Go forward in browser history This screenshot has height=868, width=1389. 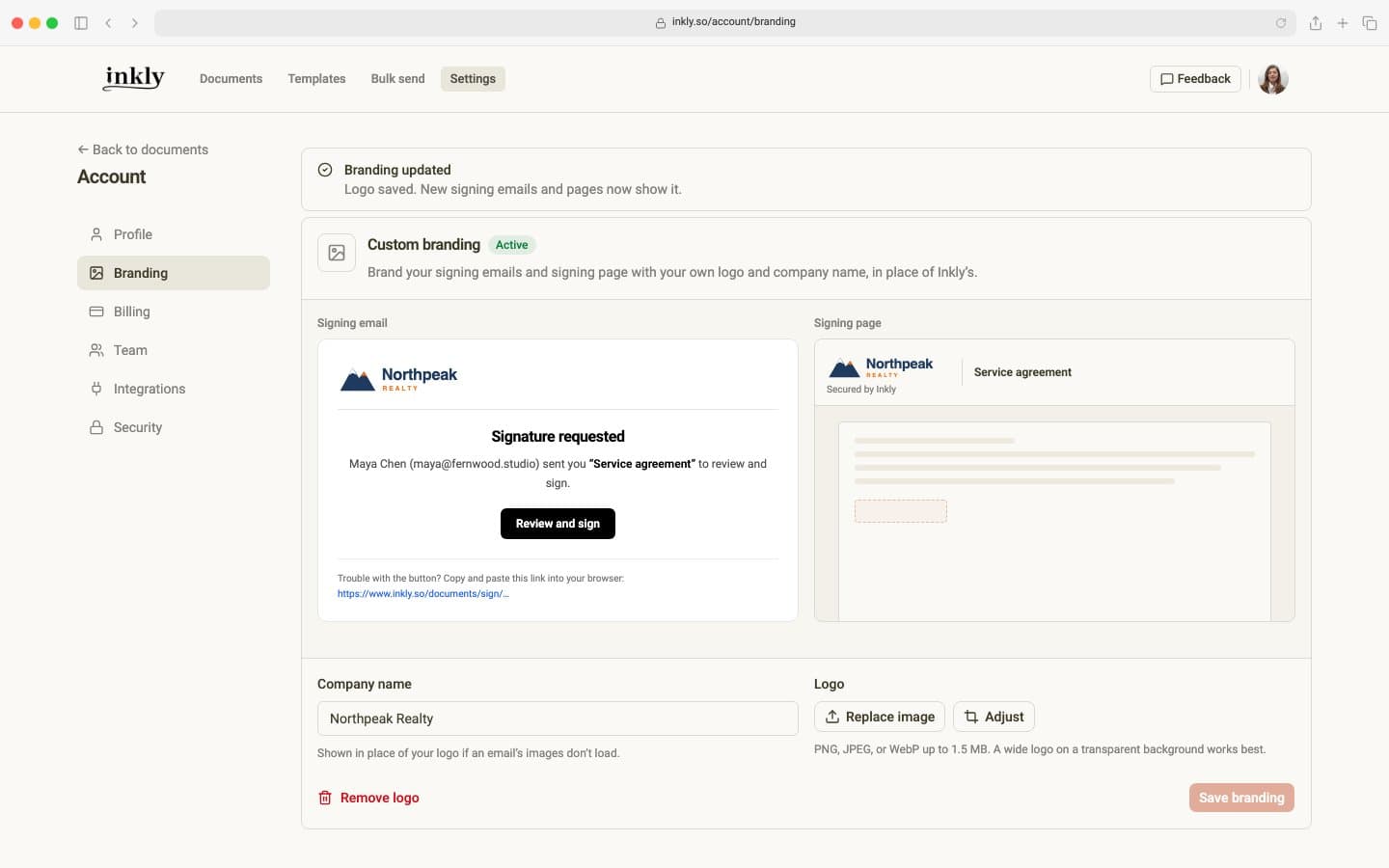point(135,23)
